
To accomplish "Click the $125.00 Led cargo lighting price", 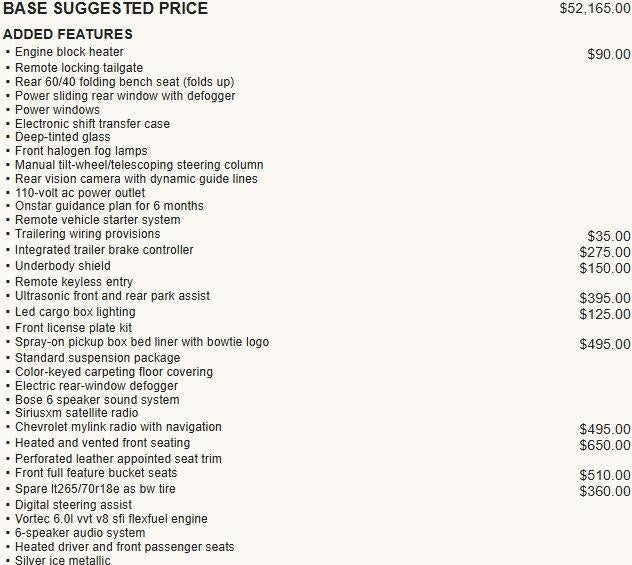I will pos(605,314).
